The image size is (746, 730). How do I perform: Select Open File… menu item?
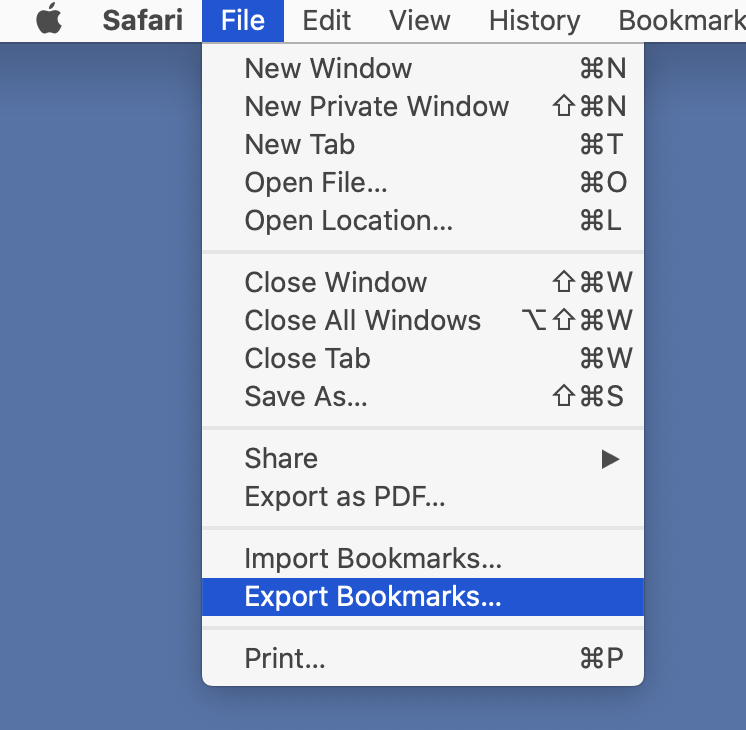316,182
